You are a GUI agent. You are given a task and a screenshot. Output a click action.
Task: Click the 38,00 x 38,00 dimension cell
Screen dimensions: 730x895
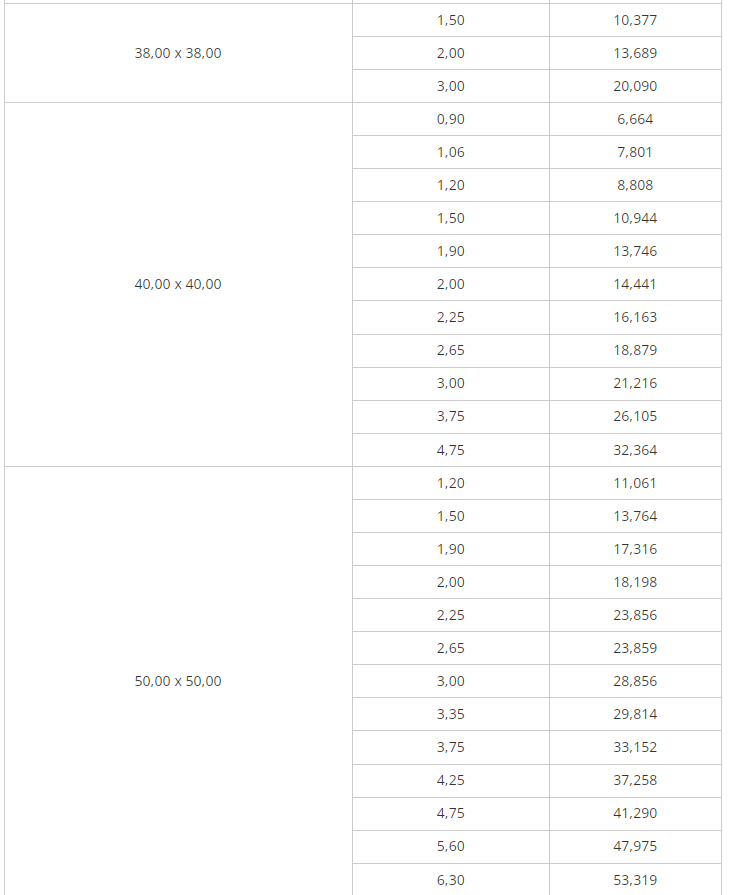tap(178, 53)
